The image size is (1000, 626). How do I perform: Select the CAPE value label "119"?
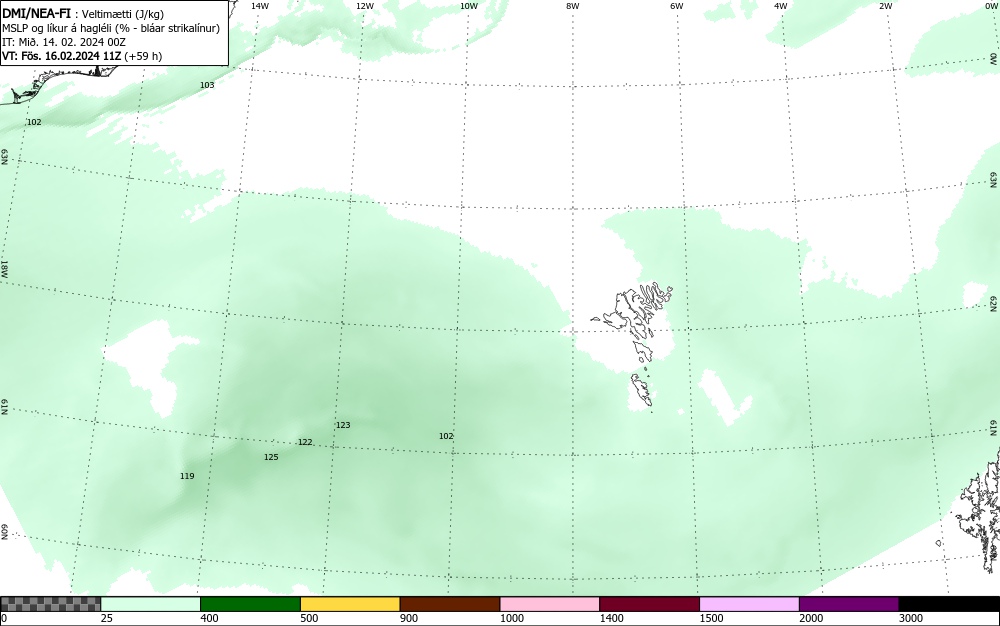[x=187, y=476]
